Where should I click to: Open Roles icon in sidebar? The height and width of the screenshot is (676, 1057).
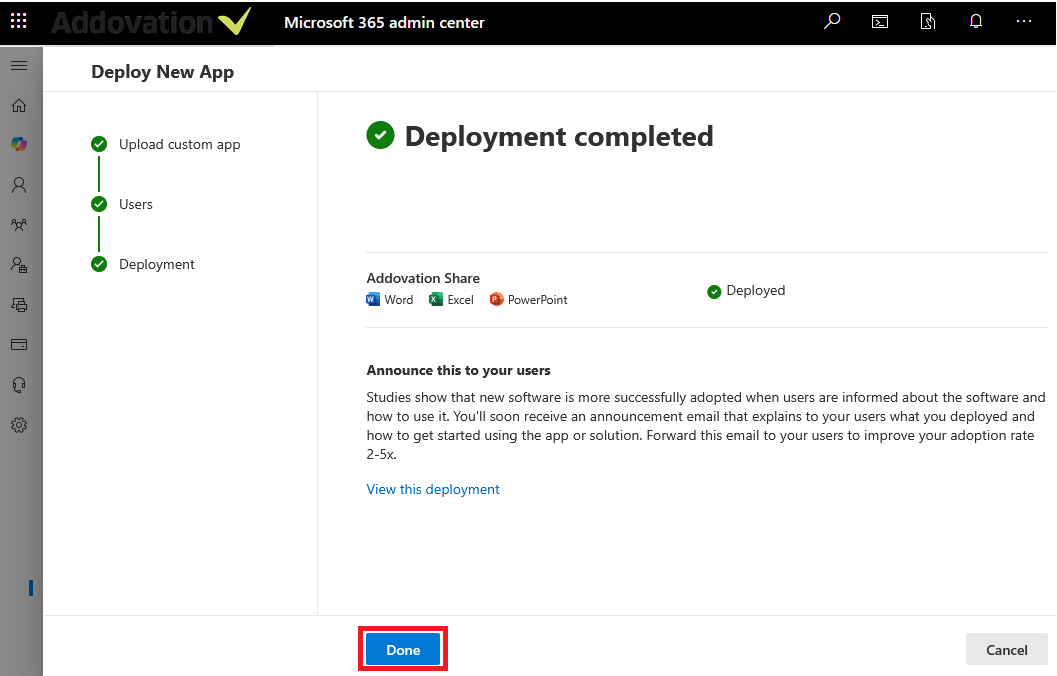click(19, 265)
